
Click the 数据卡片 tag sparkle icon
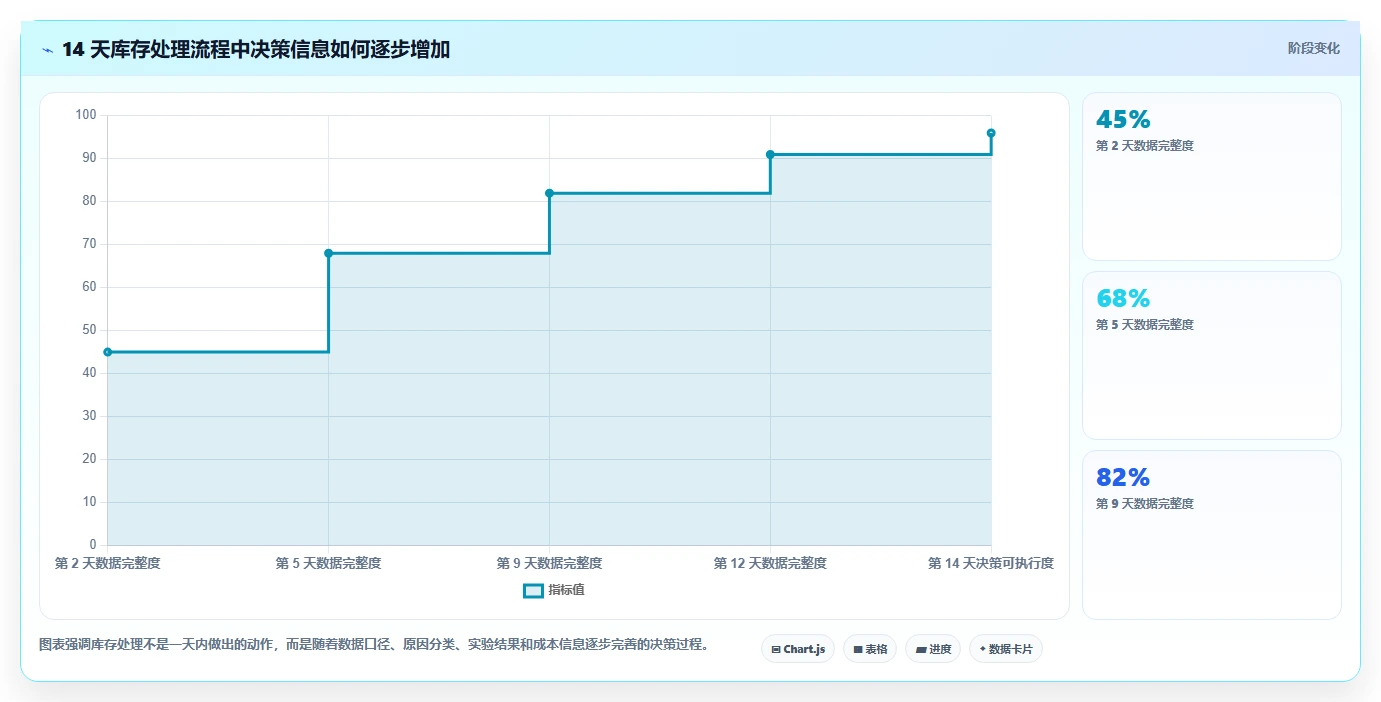(x=983, y=649)
